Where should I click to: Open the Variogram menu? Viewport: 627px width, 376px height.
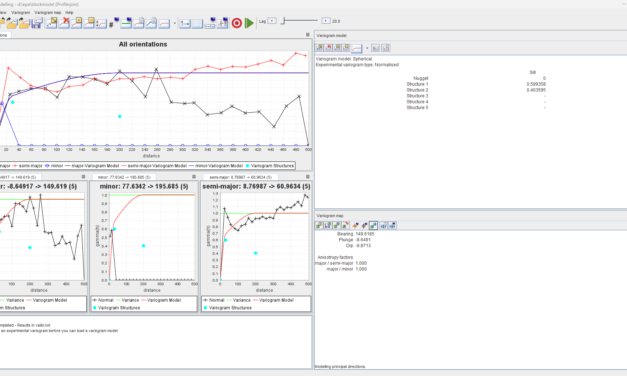click(20, 12)
